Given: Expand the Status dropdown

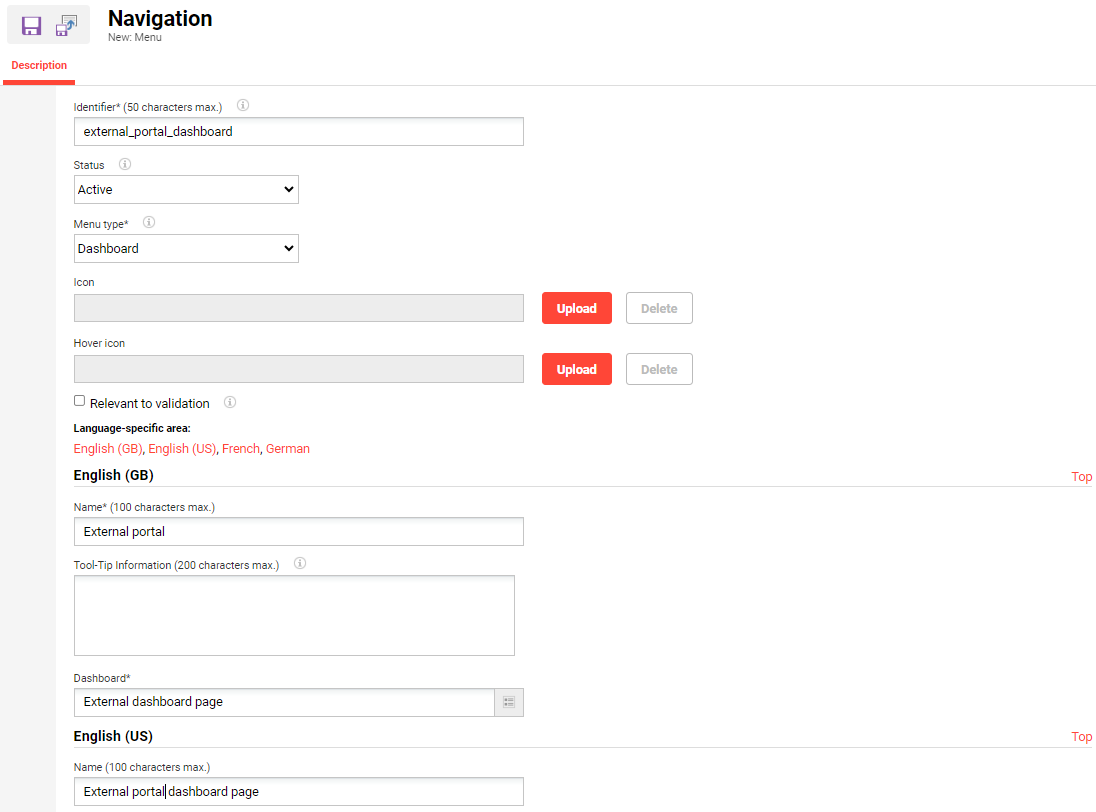Looking at the screenshot, I should (x=186, y=190).
